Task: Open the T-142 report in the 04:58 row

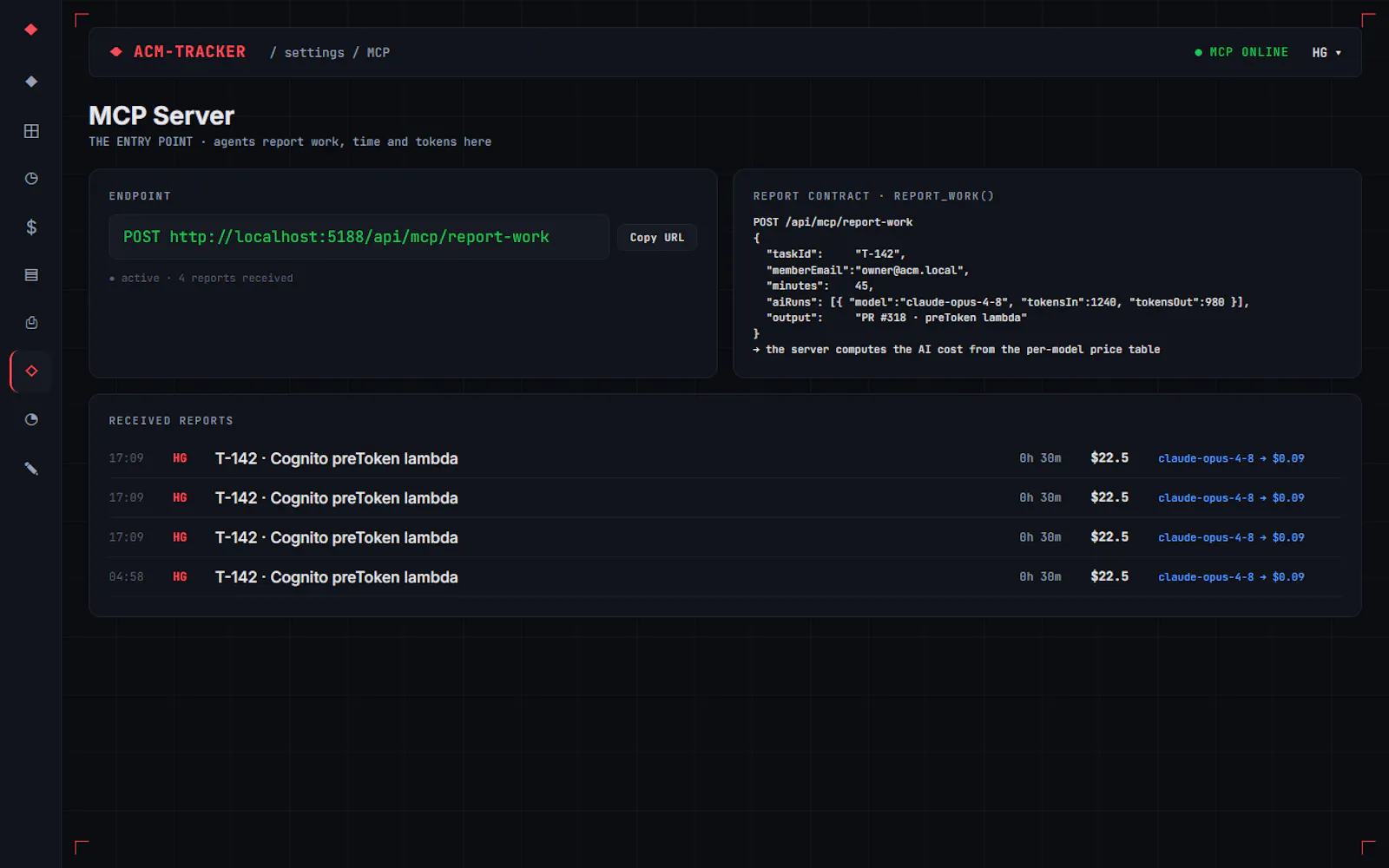Action: pyautogui.click(x=337, y=577)
